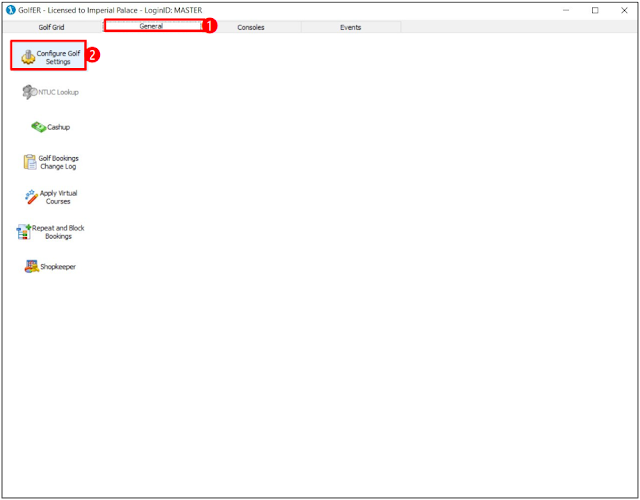Image resolution: width=640 pixels, height=500 pixels.
Task: Click the 'Cashup' label text
Action: [58, 127]
